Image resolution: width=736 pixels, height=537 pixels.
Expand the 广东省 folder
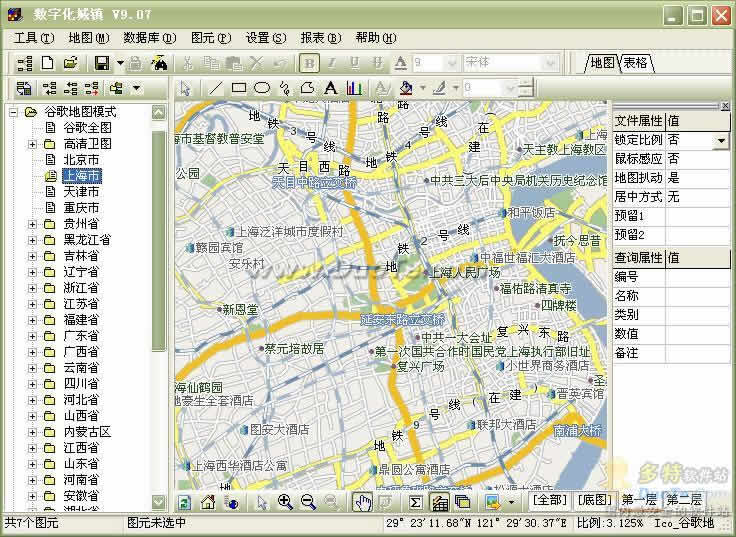coord(32,336)
